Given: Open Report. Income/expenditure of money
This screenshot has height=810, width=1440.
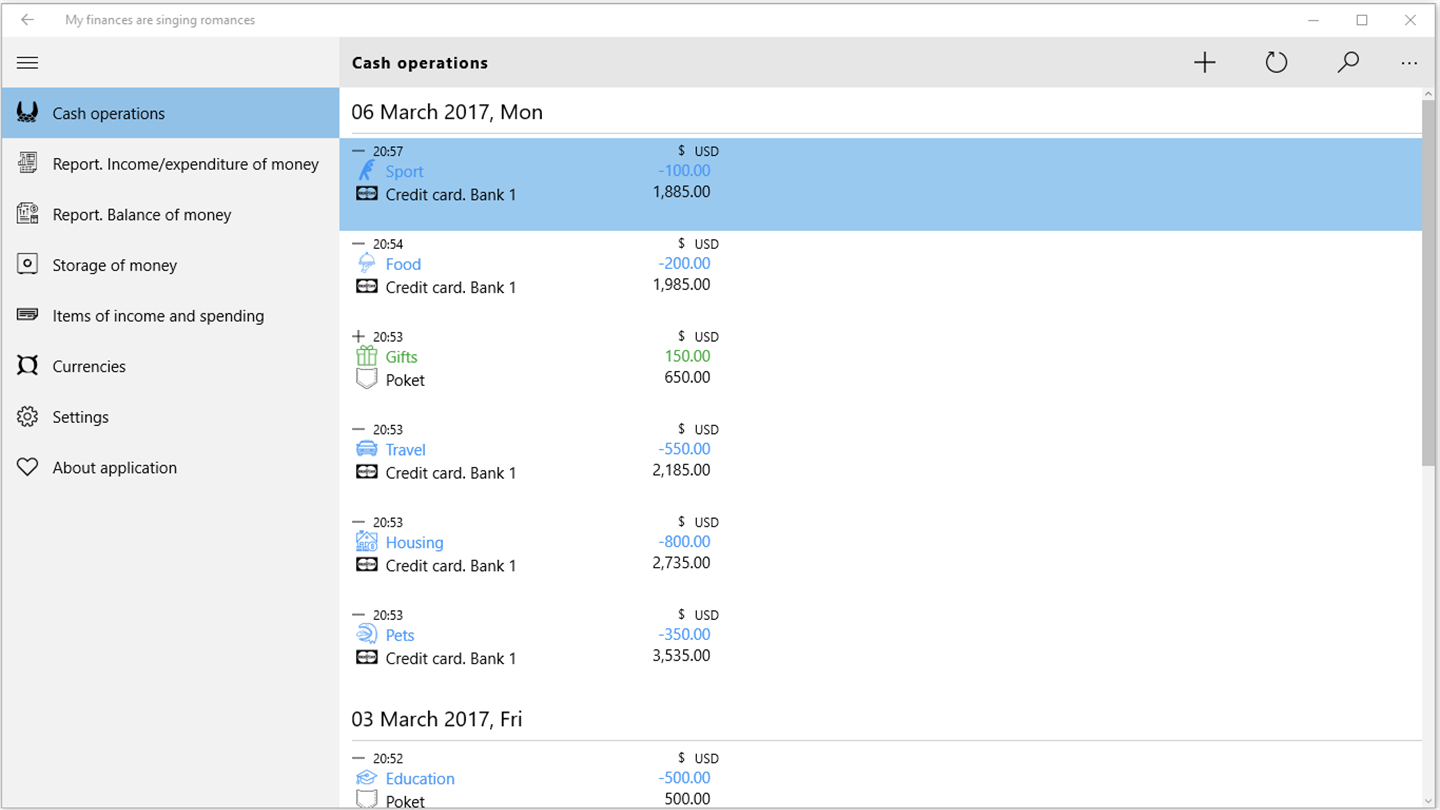Looking at the screenshot, I should [185, 164].
